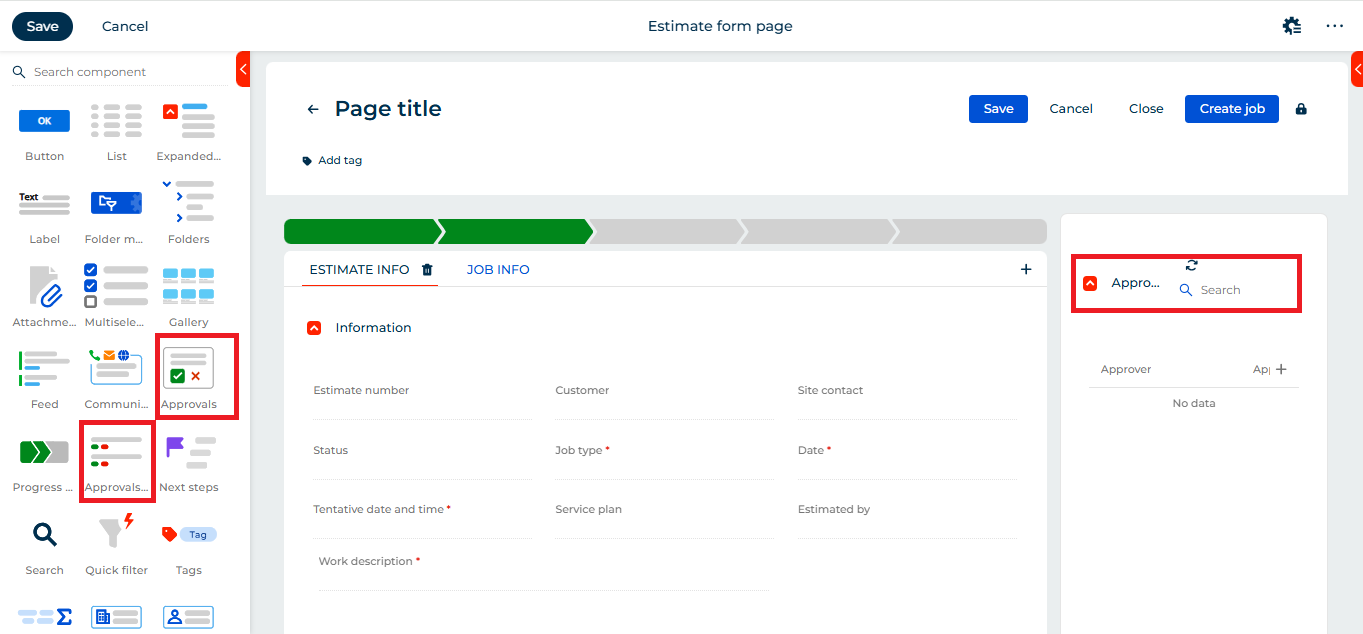Collapse the Approvals panel section

click(1090, 283)
